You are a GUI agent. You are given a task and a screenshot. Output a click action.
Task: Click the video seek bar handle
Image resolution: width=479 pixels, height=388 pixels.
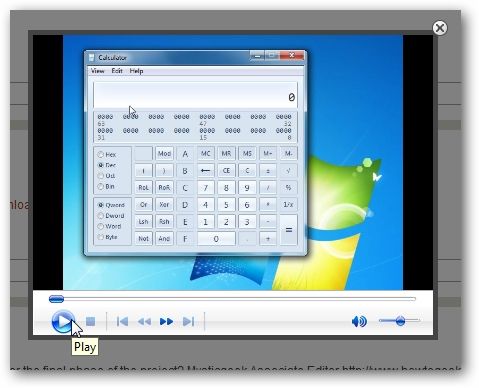56,299
